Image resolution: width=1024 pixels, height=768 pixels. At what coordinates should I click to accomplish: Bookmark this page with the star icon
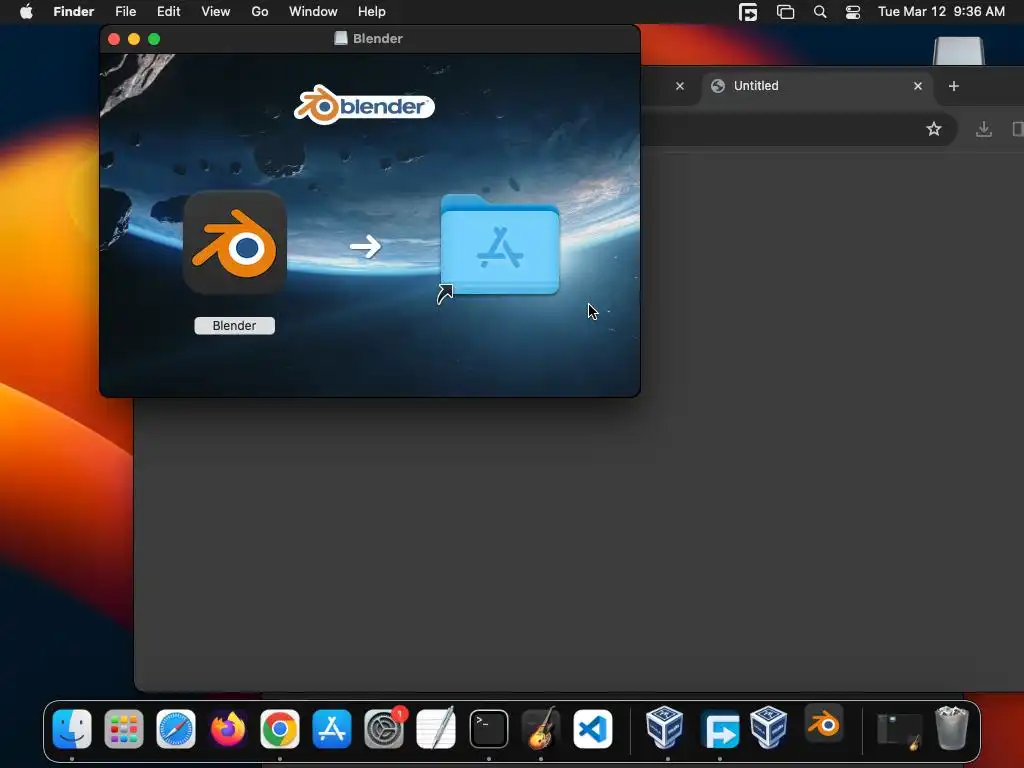(934, 129)
